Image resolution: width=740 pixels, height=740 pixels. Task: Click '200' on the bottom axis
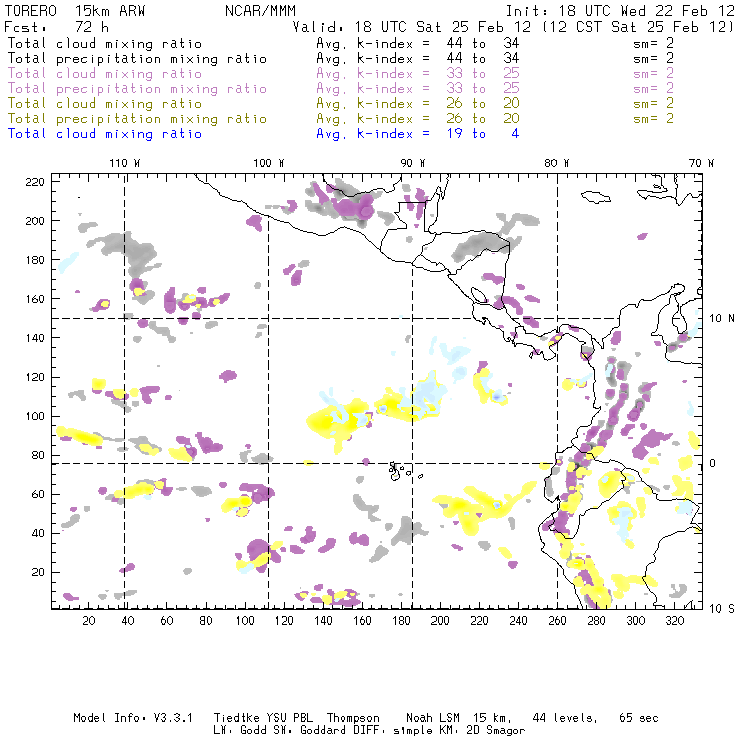coord(440,621)
